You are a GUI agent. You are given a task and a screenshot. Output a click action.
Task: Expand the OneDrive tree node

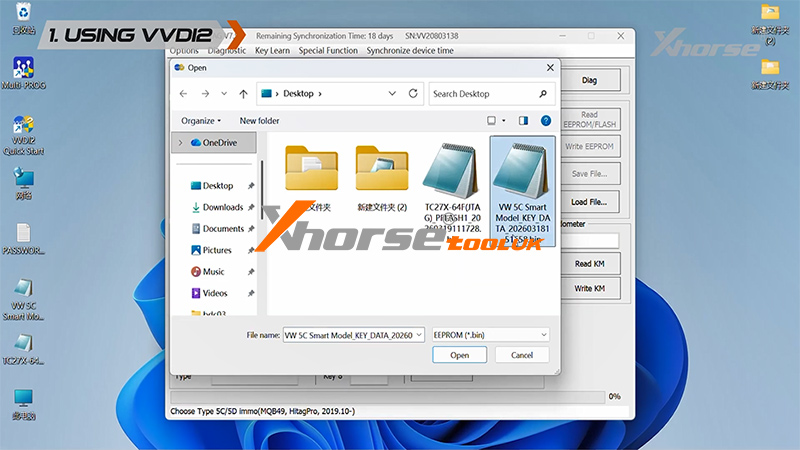tap(180, 143)
